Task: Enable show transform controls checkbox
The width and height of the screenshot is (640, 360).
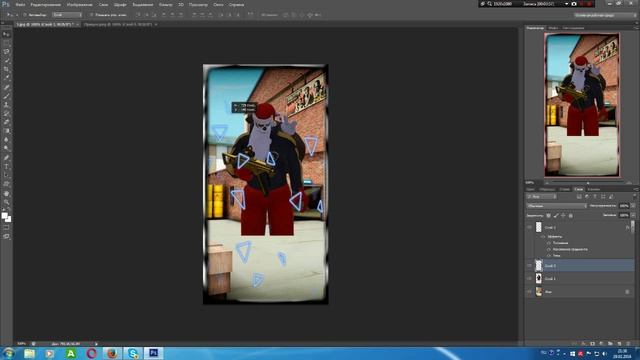Action: pyautogui.click(x=91, y=15)
